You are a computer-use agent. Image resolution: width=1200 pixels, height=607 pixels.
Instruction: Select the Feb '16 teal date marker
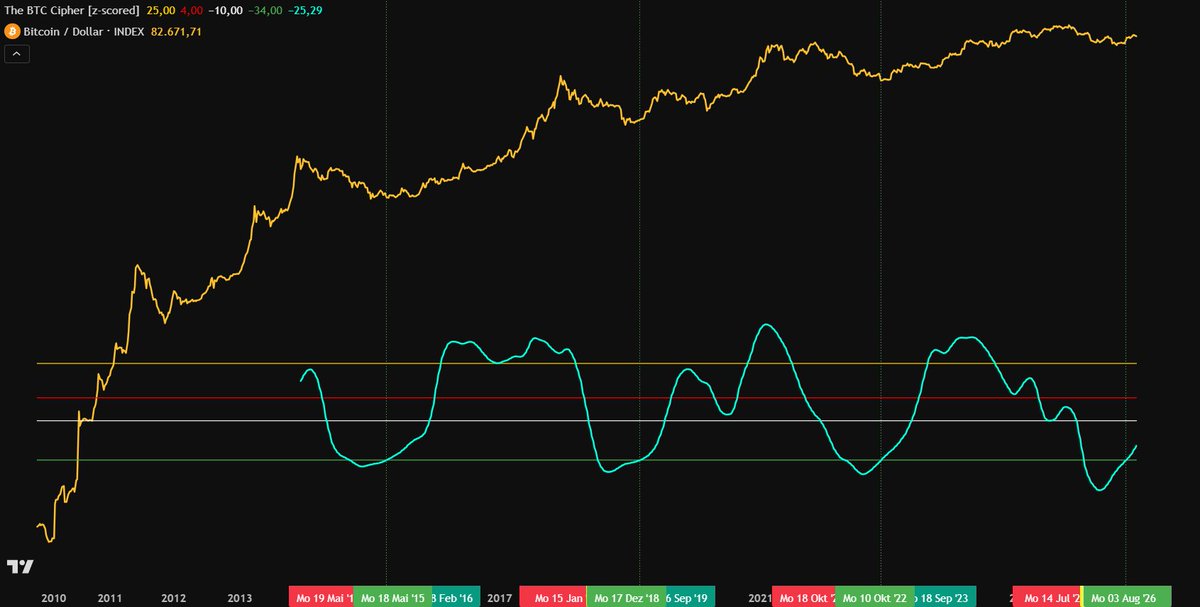[x=456, y=597]
